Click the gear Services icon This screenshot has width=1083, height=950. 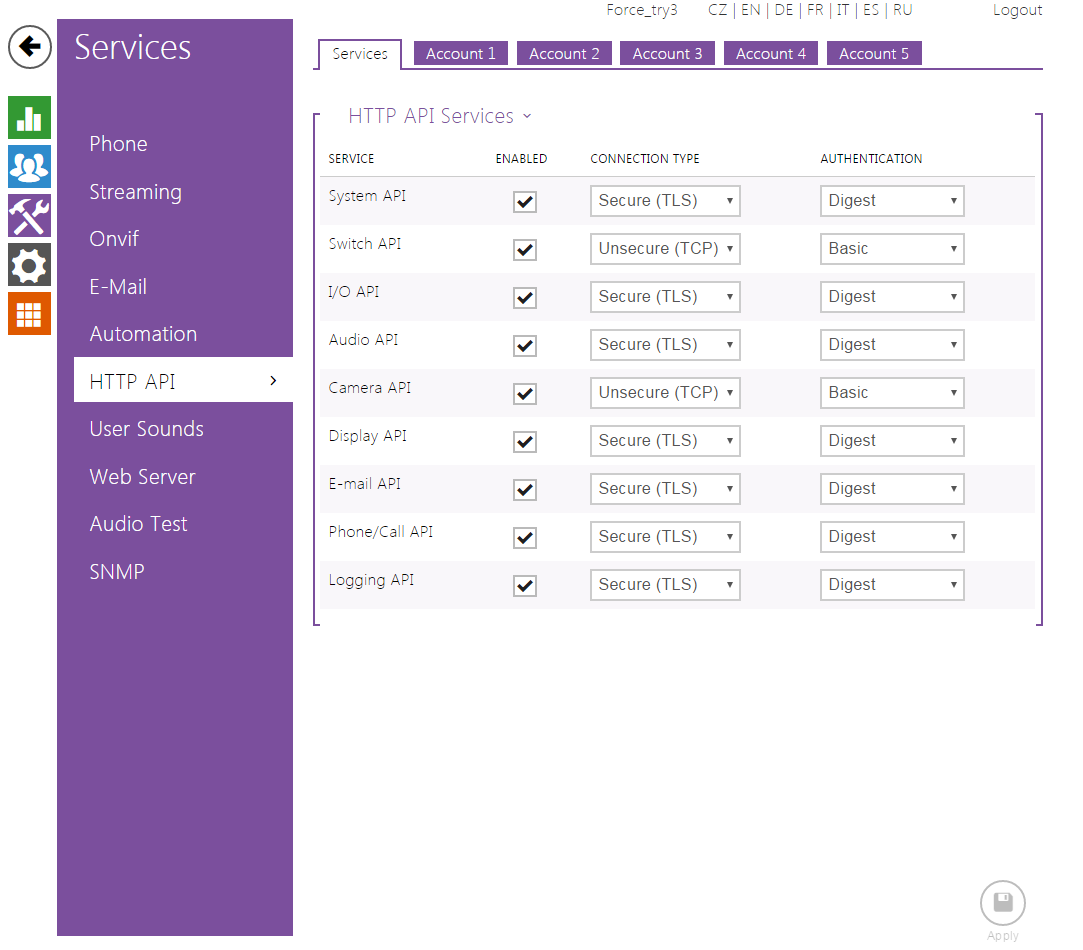click(29, 265)
